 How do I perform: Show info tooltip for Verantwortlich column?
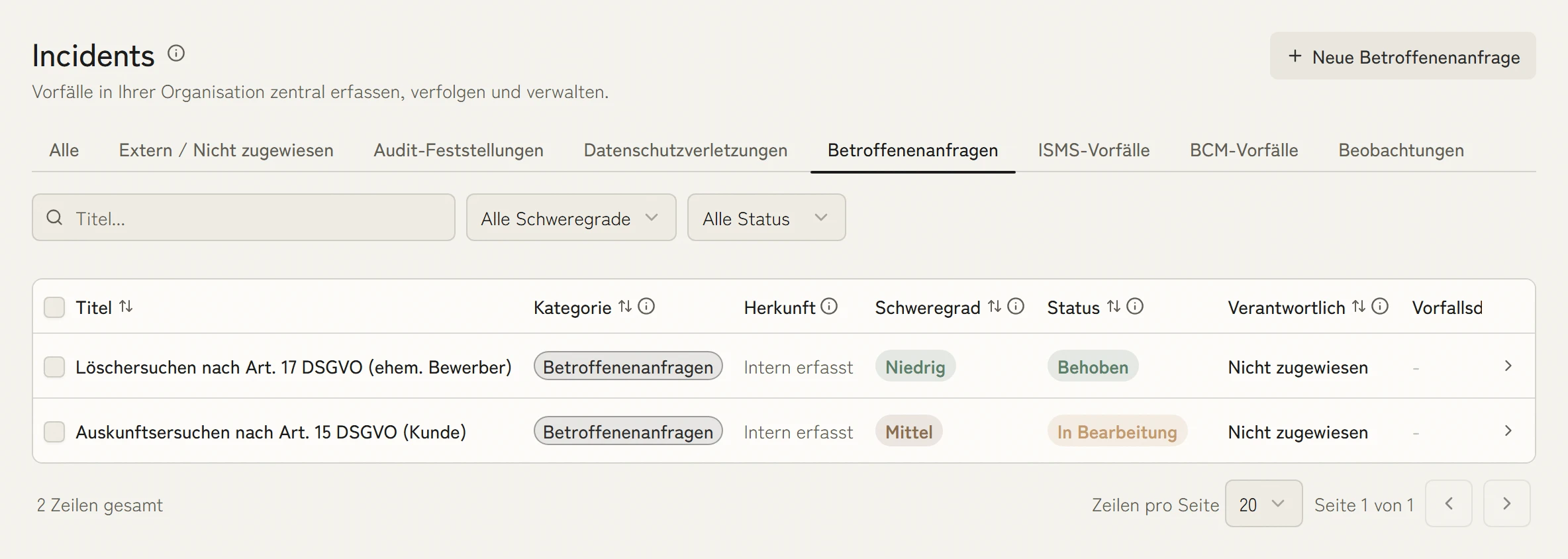(x=1380, y=307)
